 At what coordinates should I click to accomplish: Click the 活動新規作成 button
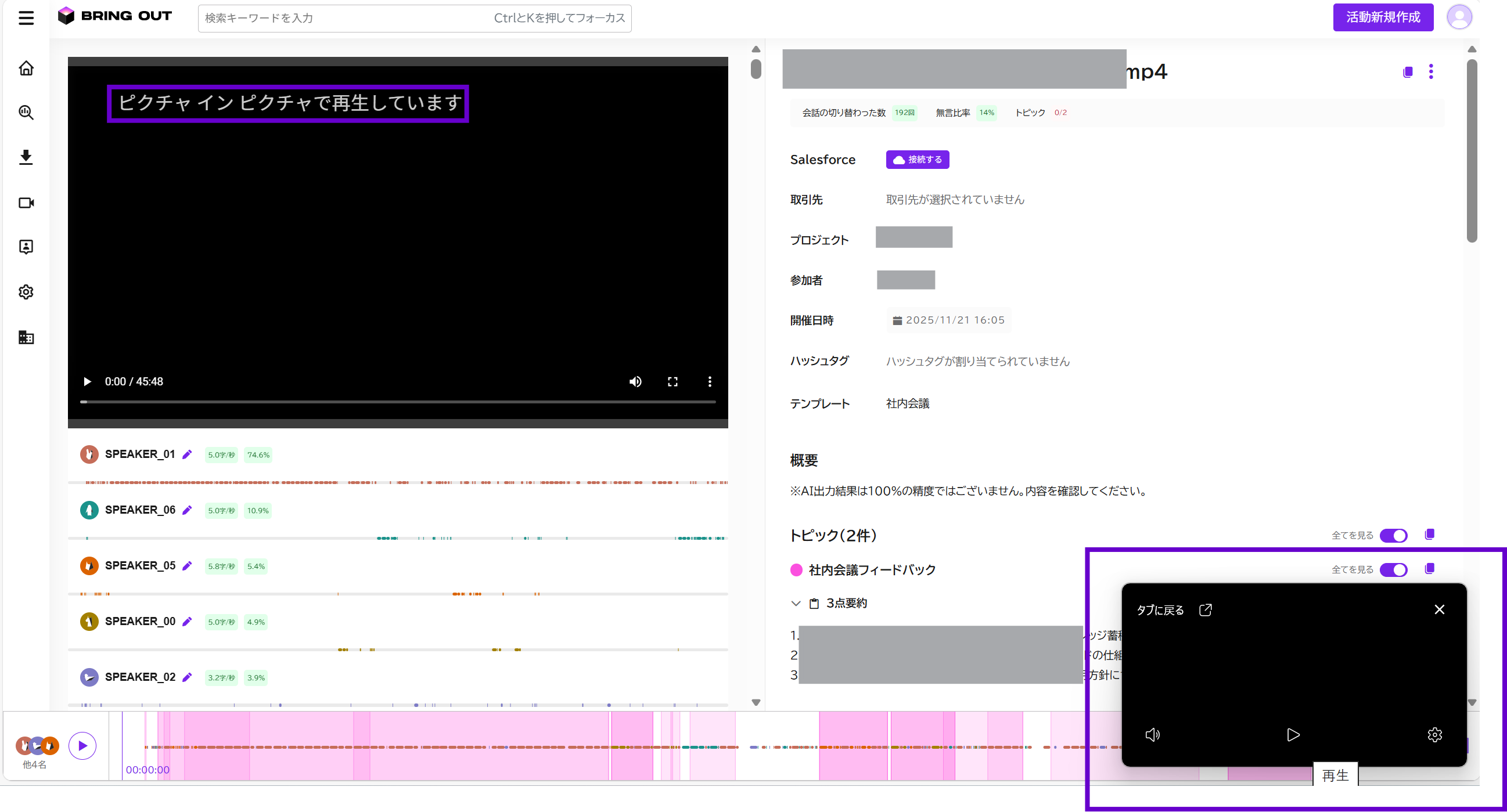[1383, 17]
